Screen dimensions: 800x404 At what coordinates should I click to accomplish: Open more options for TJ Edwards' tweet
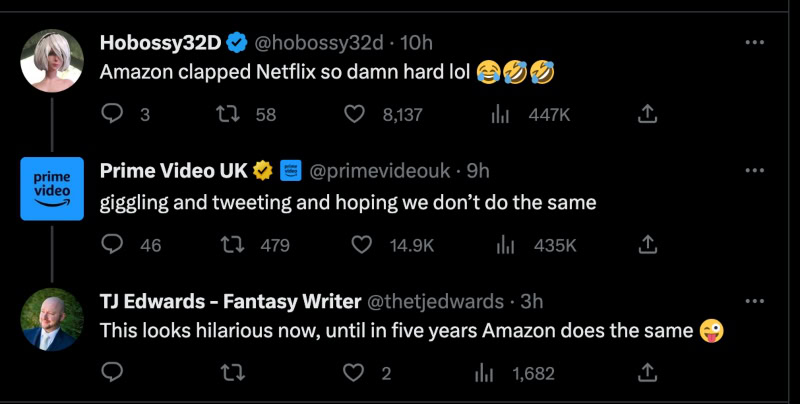pyautogui.click(x=756, y=301)
